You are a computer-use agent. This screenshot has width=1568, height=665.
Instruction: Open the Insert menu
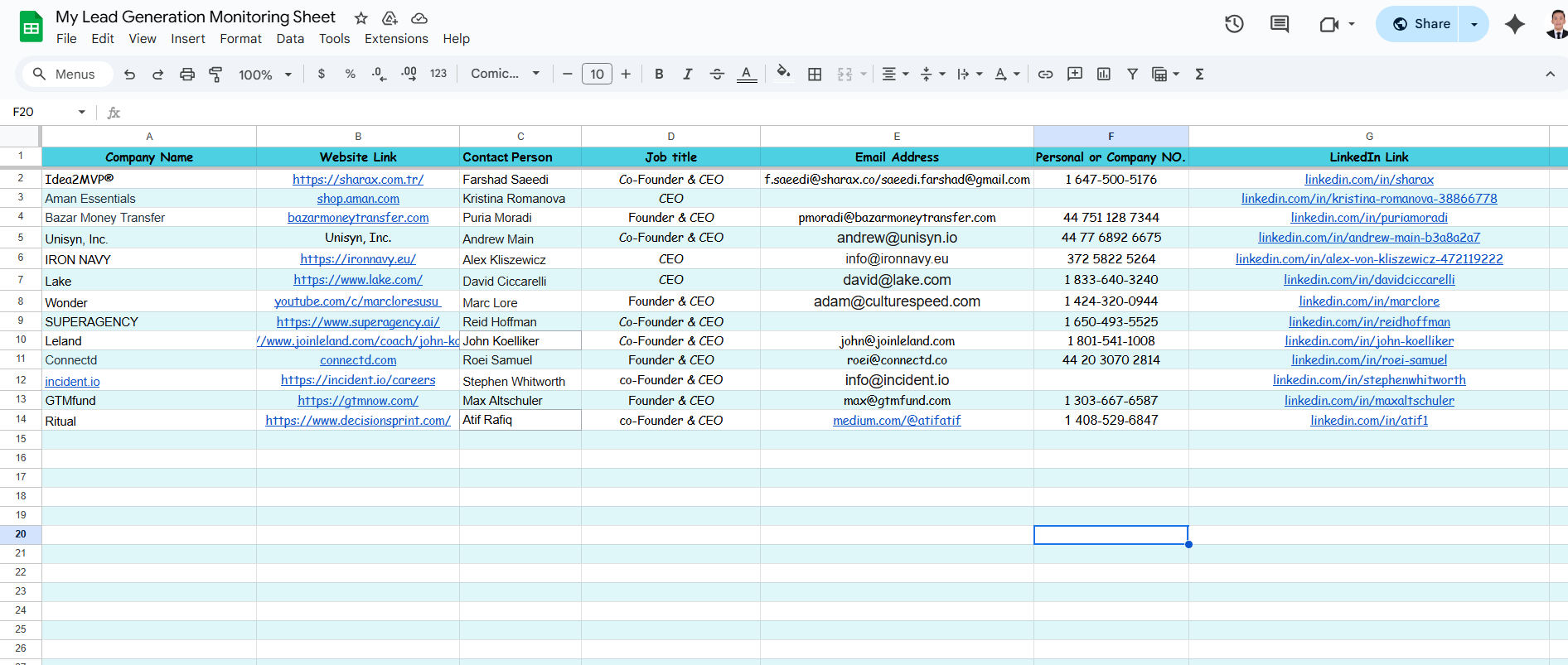188,39
